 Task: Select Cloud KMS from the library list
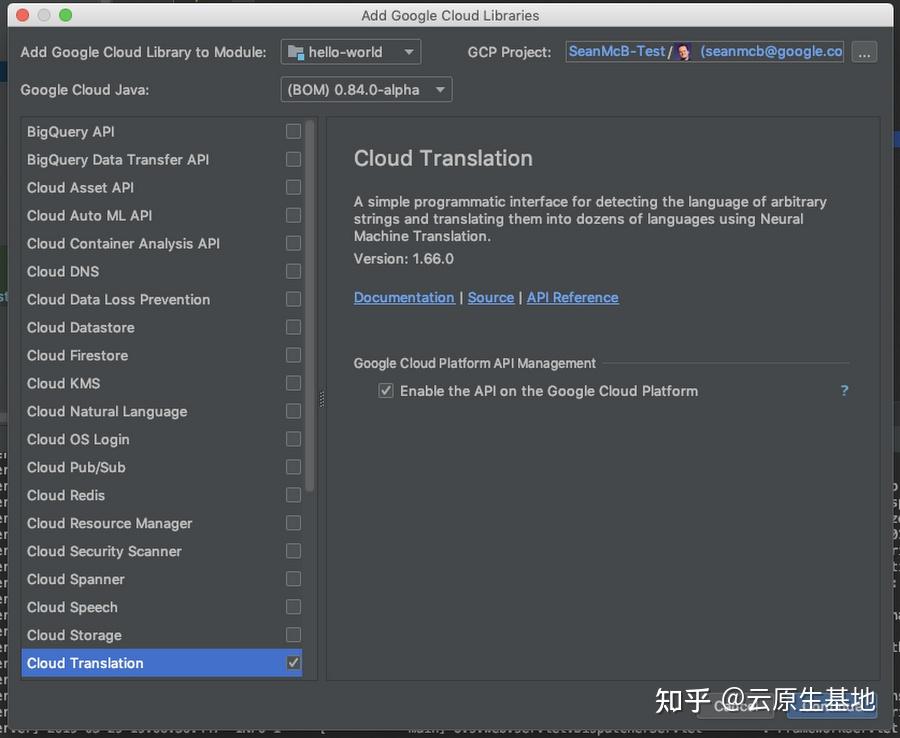64,383
